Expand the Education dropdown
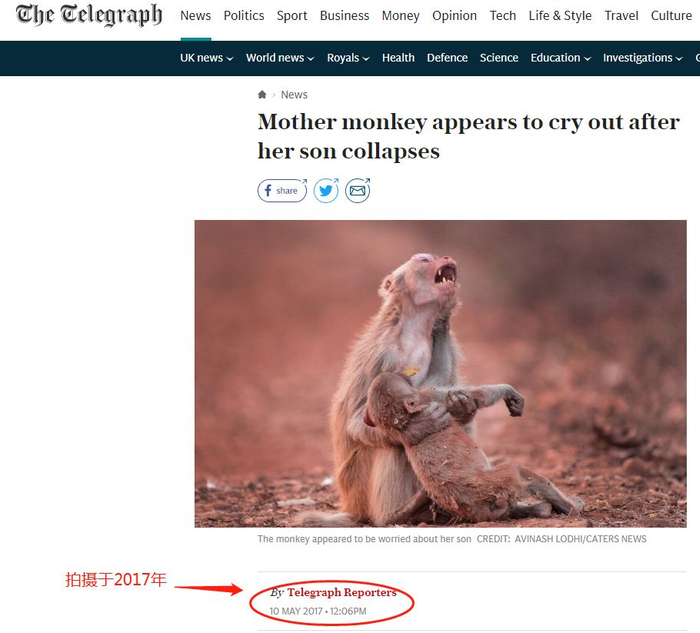The height and width of the screenshot is (633, 700). pos(560,58)
